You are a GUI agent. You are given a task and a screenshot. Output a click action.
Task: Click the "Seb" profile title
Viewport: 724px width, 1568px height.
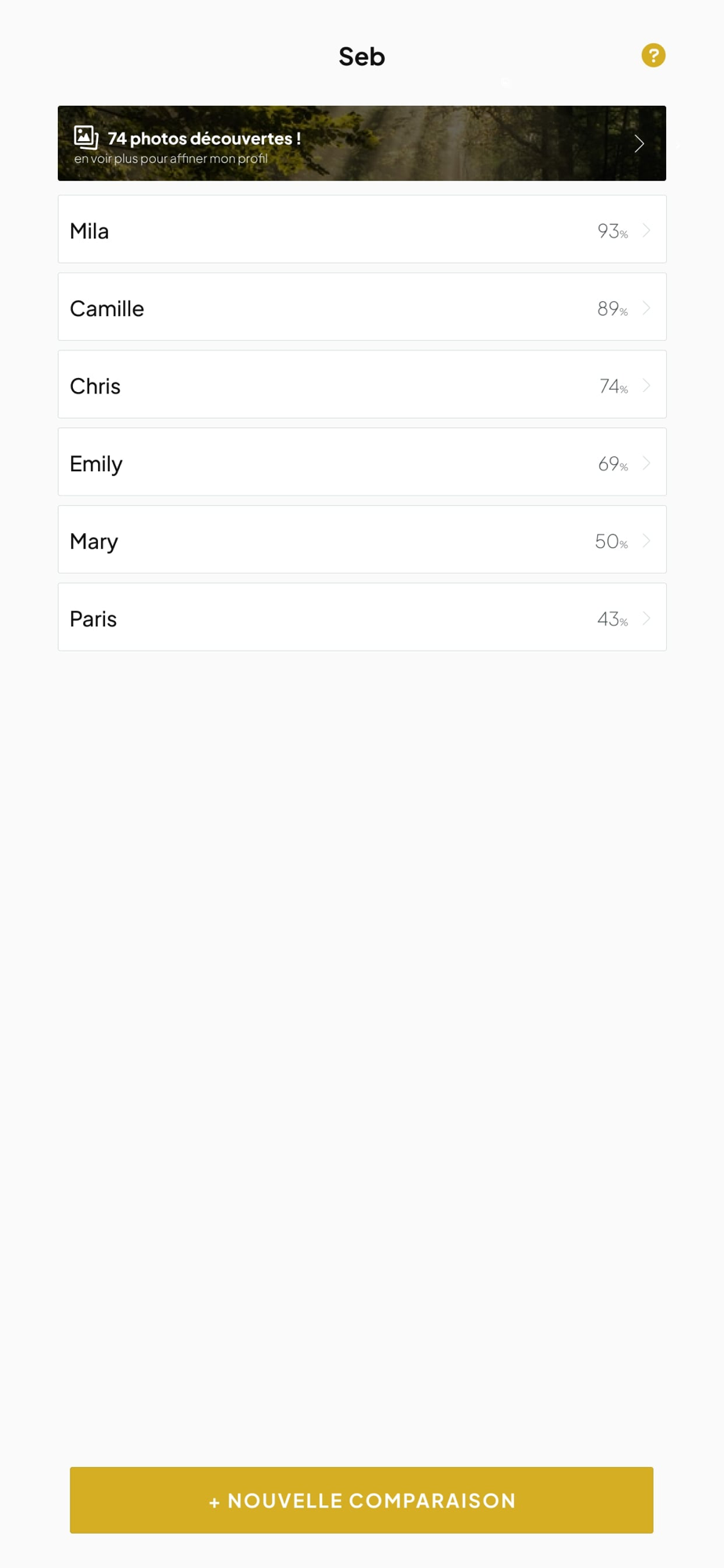(362, 56)
